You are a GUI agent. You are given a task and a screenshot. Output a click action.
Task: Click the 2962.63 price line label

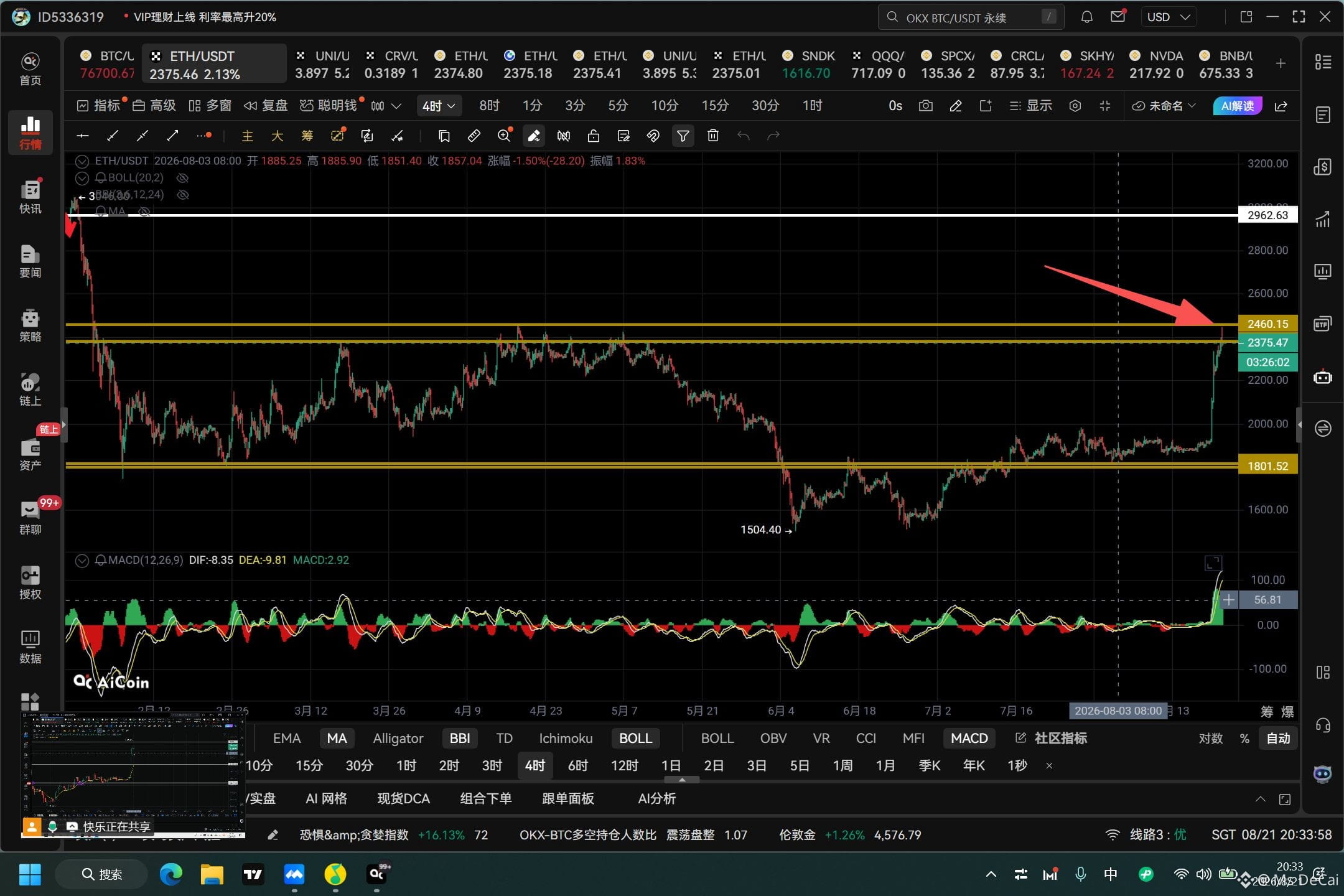(x=1268, y=215)
